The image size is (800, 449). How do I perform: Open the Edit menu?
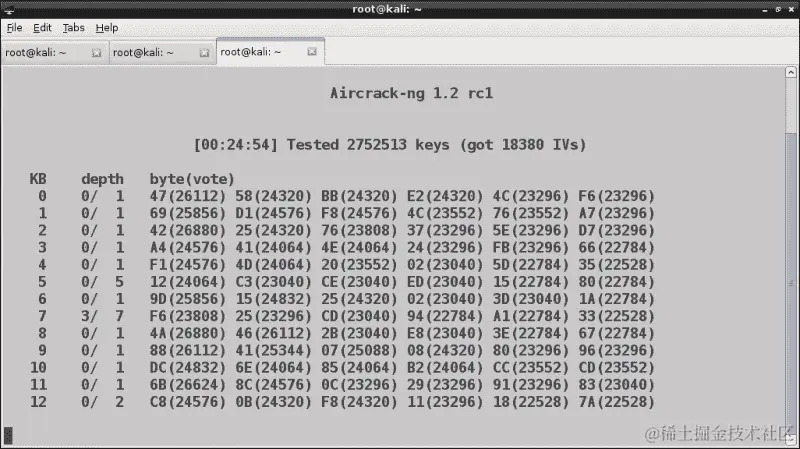[42, 28]
